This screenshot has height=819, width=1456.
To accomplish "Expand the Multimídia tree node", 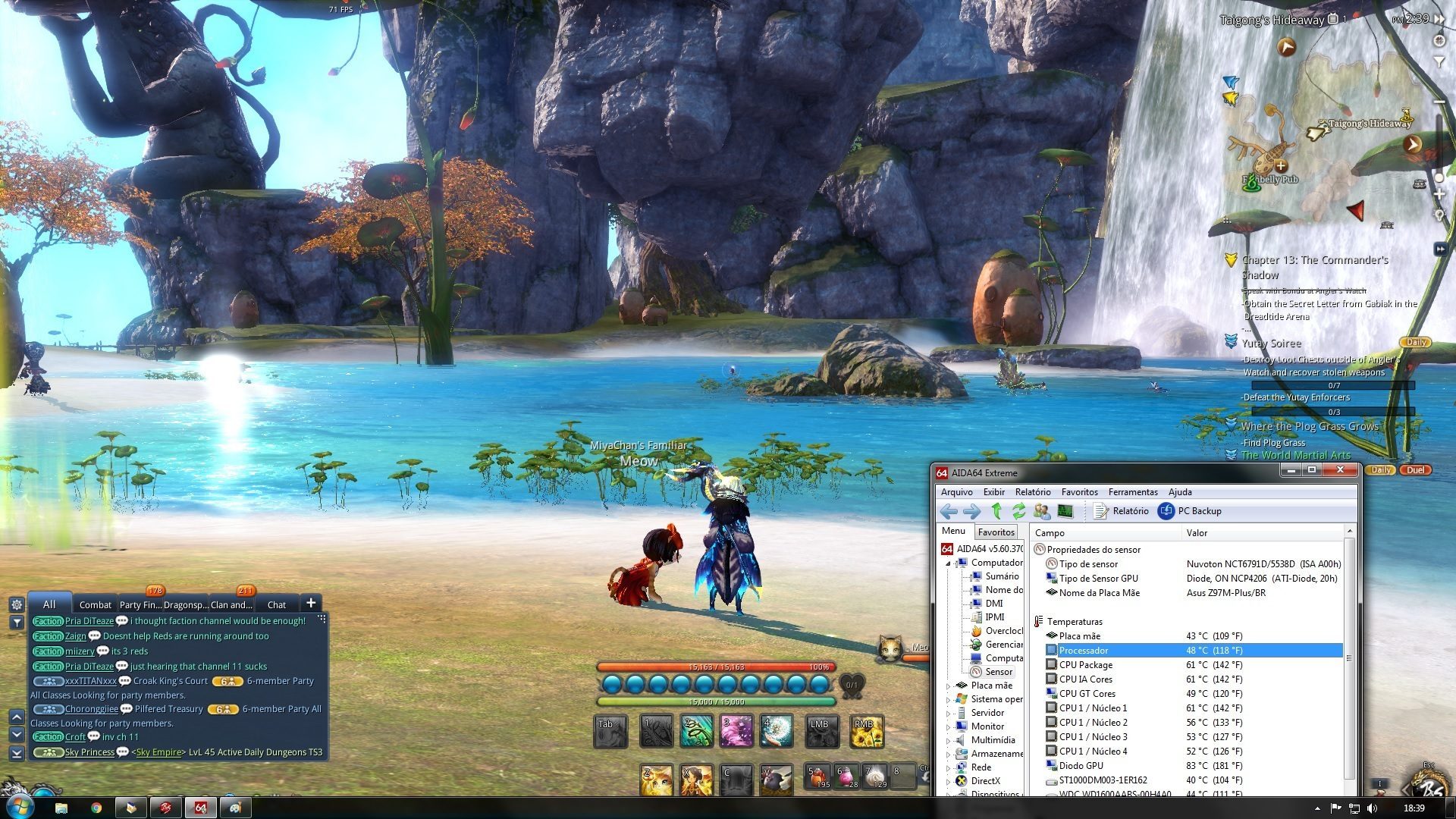I will (x=948, y=740).
